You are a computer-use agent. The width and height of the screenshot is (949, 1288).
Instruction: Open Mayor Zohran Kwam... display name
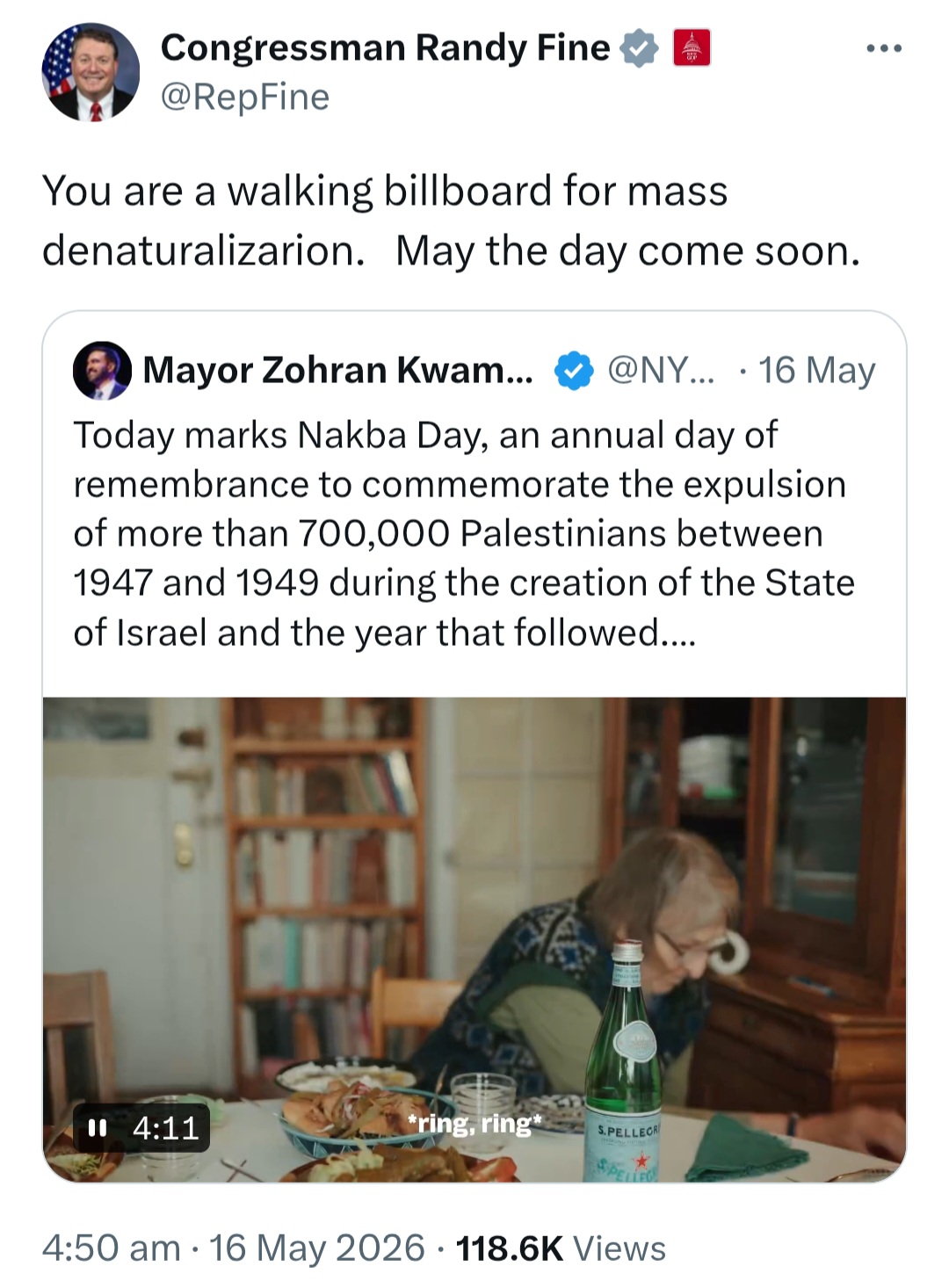[x=337, y=370]
